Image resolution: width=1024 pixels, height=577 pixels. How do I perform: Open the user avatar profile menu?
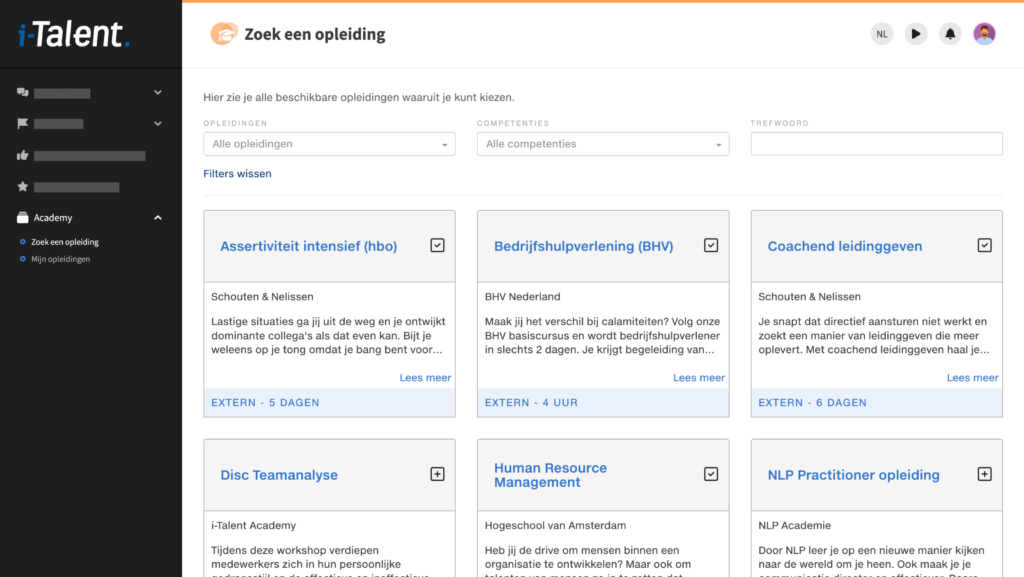point(984,34)
